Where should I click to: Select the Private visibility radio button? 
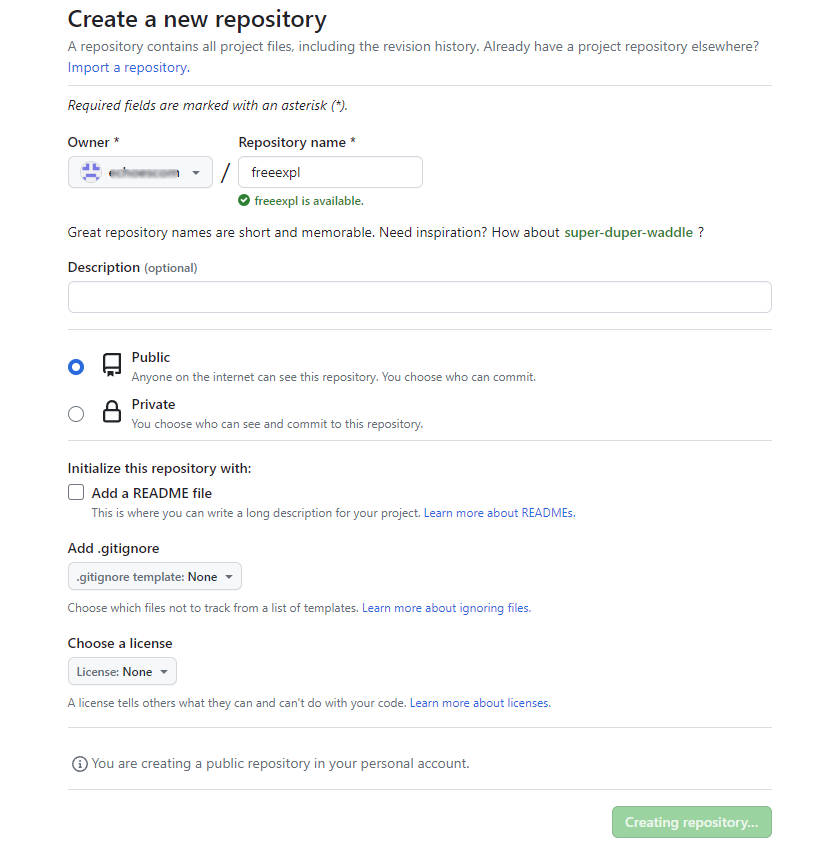(x=76, y=414)
